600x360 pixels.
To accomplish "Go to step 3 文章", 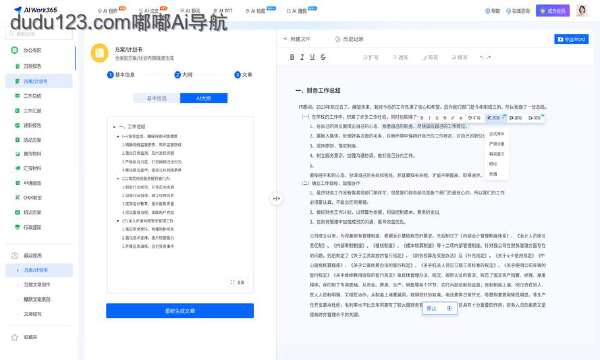I will click(243, 75).
